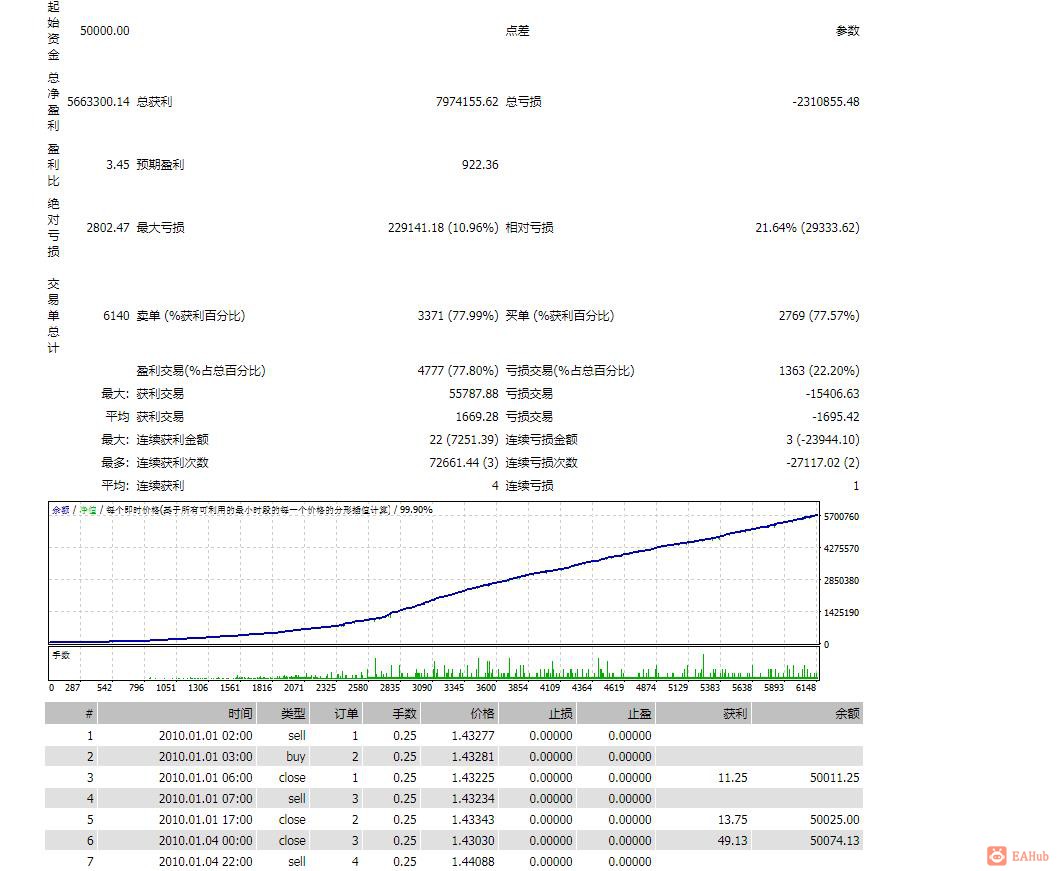Select the balance cell 50011.25

coord(835,778)
